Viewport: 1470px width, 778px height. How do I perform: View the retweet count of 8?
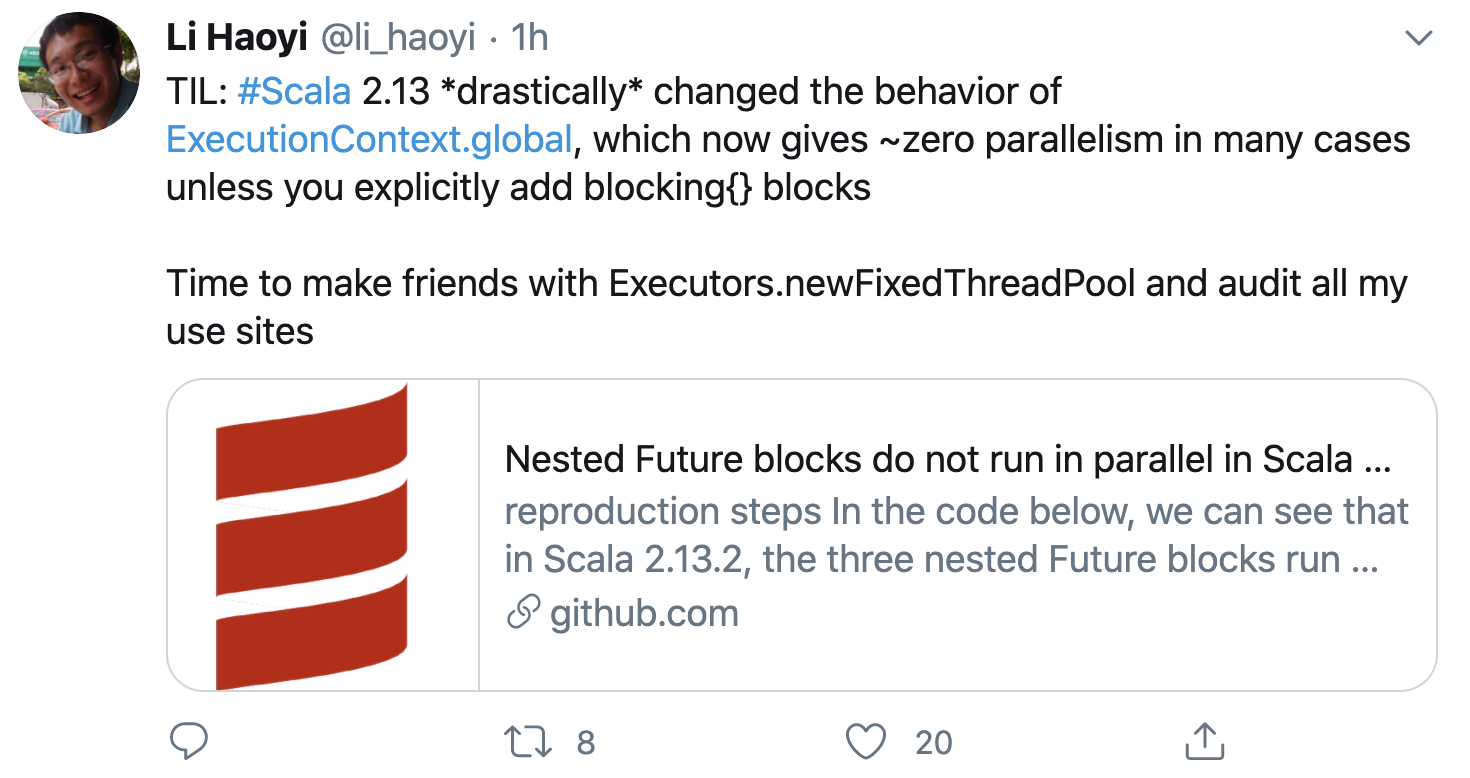pos(586,742)
